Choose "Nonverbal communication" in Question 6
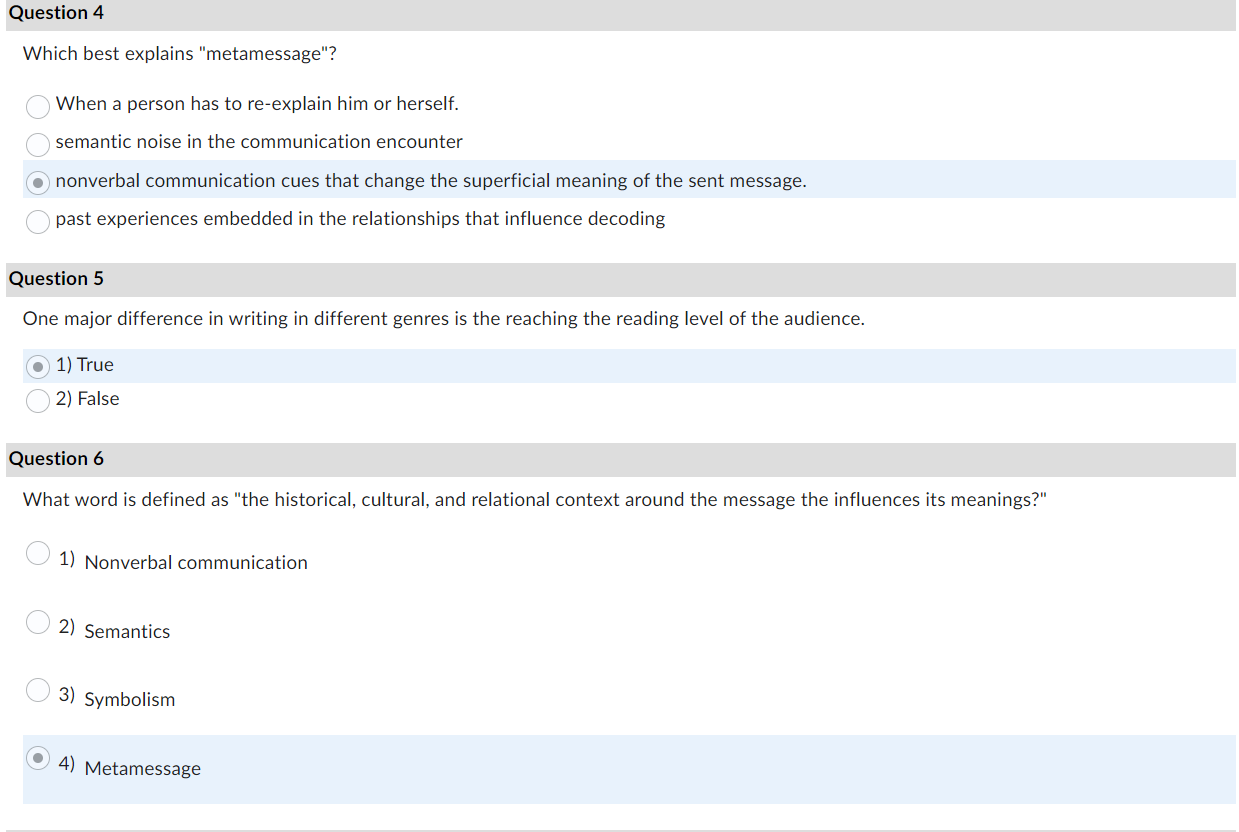The height and width of the screenshot is (832, 1239). click(x=38, y=552)
